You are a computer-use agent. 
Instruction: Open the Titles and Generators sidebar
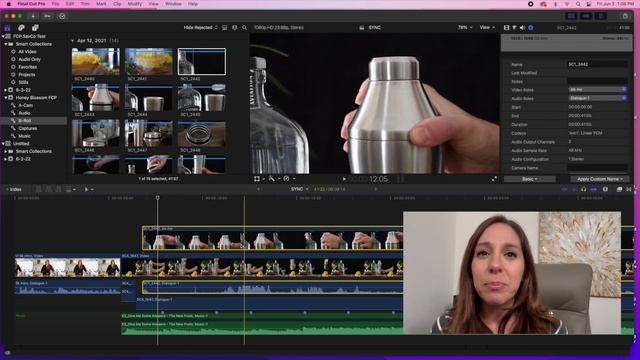click(35, 28)
